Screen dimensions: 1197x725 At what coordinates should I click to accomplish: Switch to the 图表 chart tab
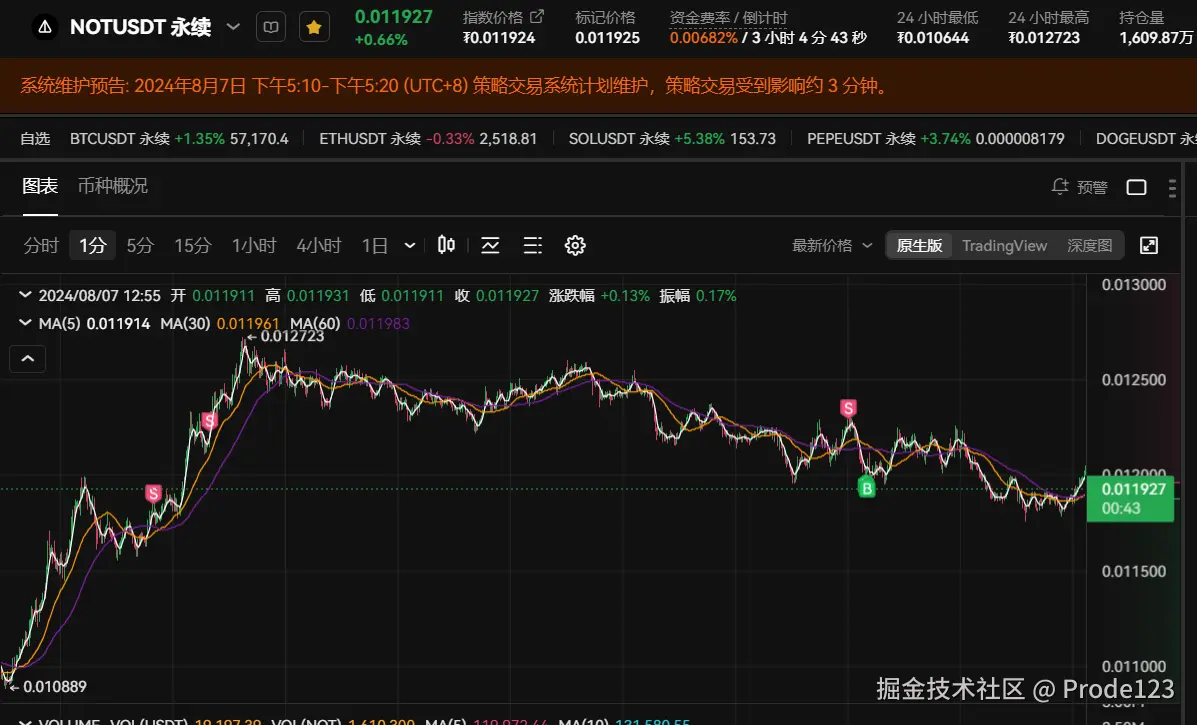pyautogui.click(x=40, y=186)
